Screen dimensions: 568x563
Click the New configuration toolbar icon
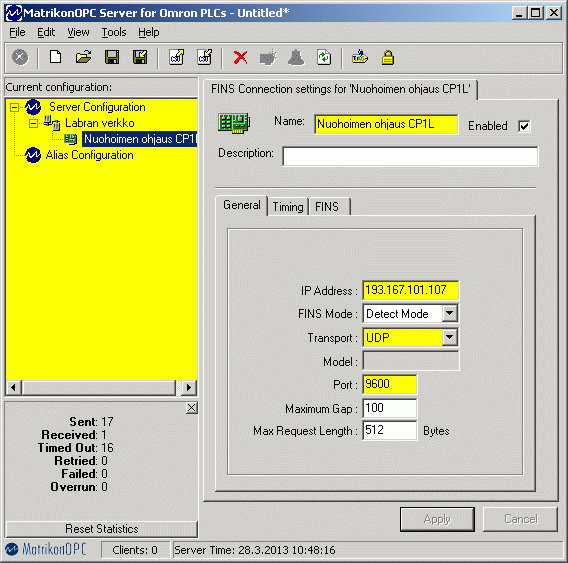point(55,57)
